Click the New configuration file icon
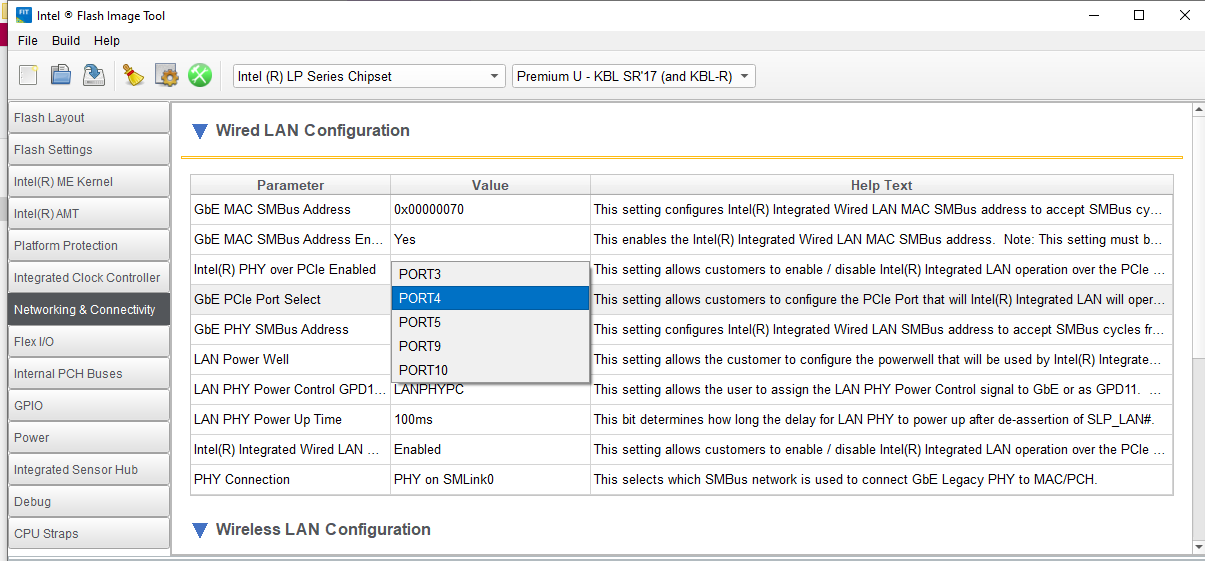Image resolution: width=1205 pixels, height=561 pixels. pyautogui.click(x=28, y=75)
